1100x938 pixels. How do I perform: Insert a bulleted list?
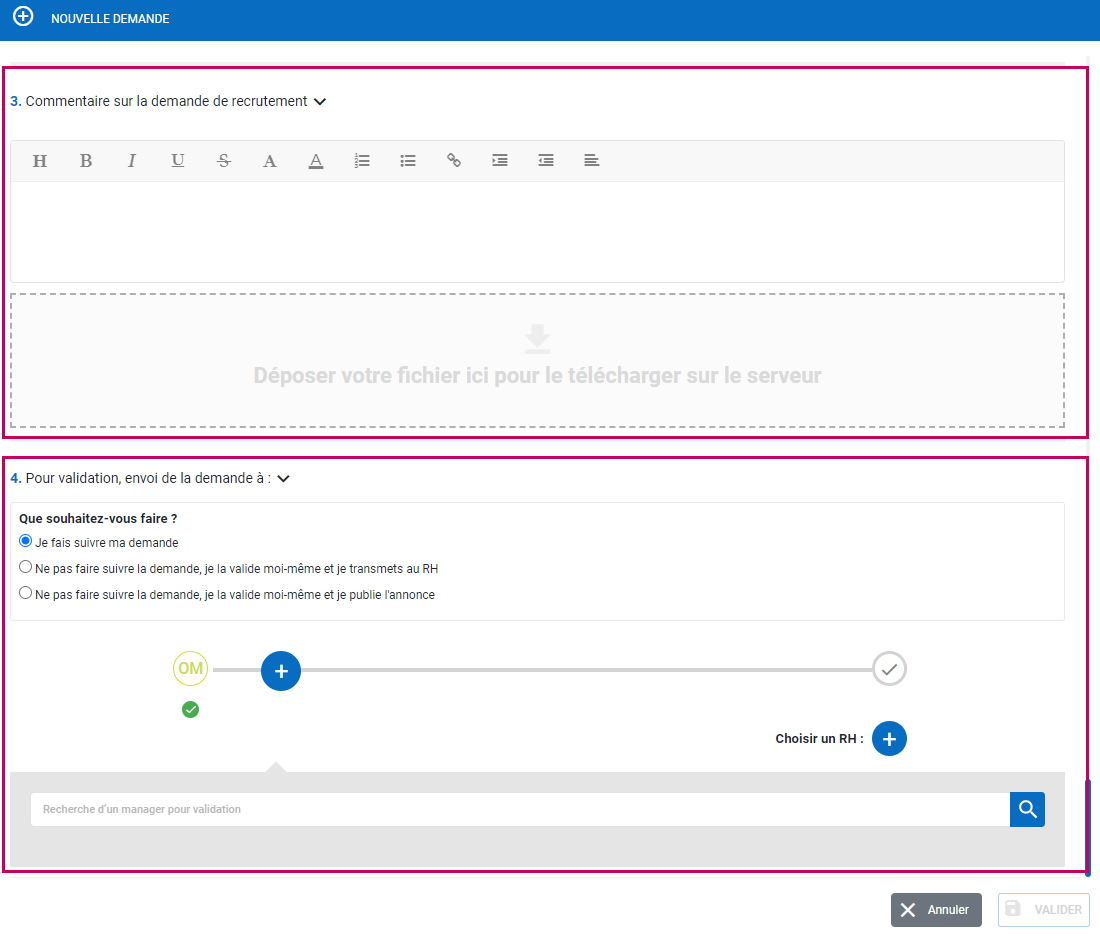coord(408,161)
